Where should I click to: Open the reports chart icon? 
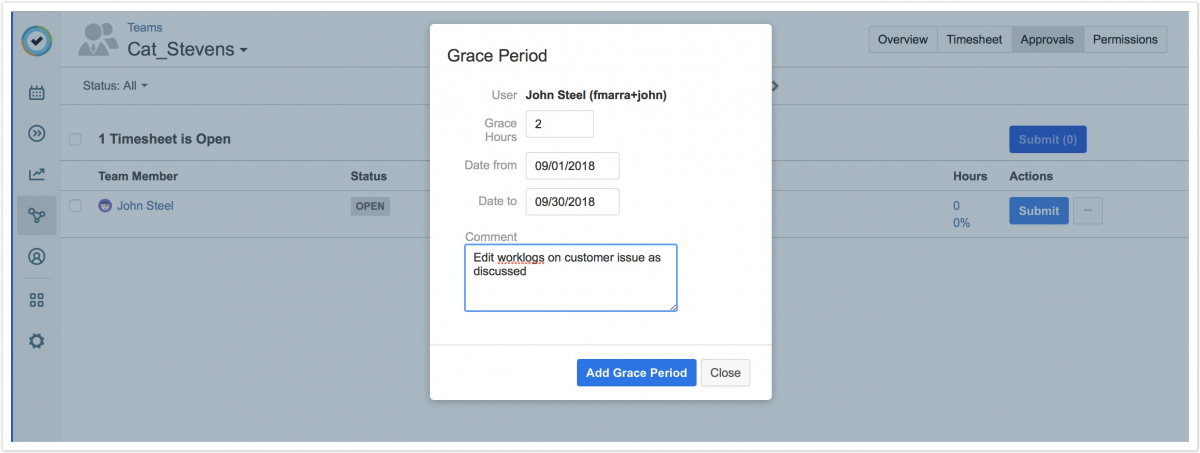pyautogui.click(x=37, y=174)
